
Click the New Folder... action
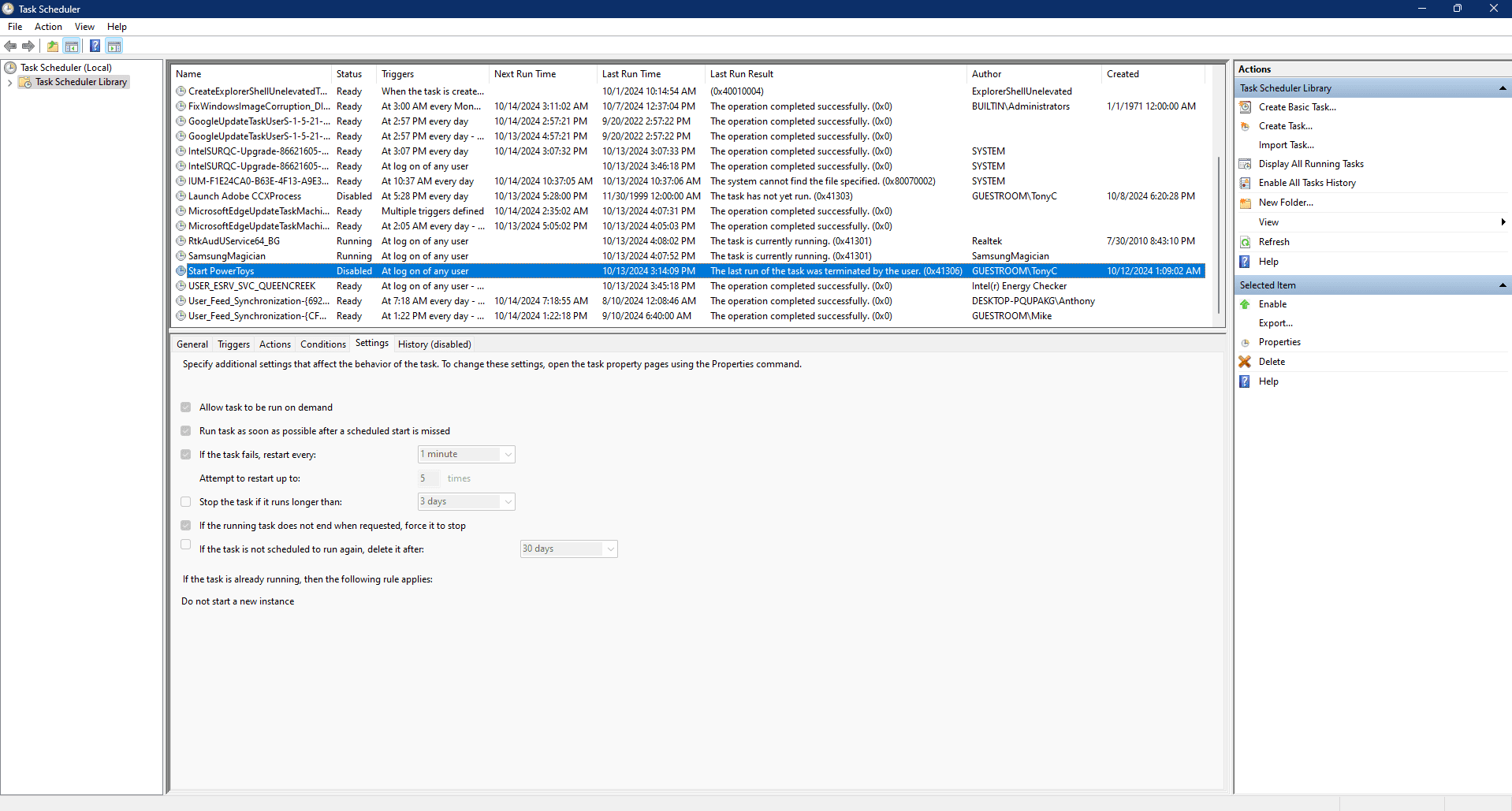pos(1286,203)
